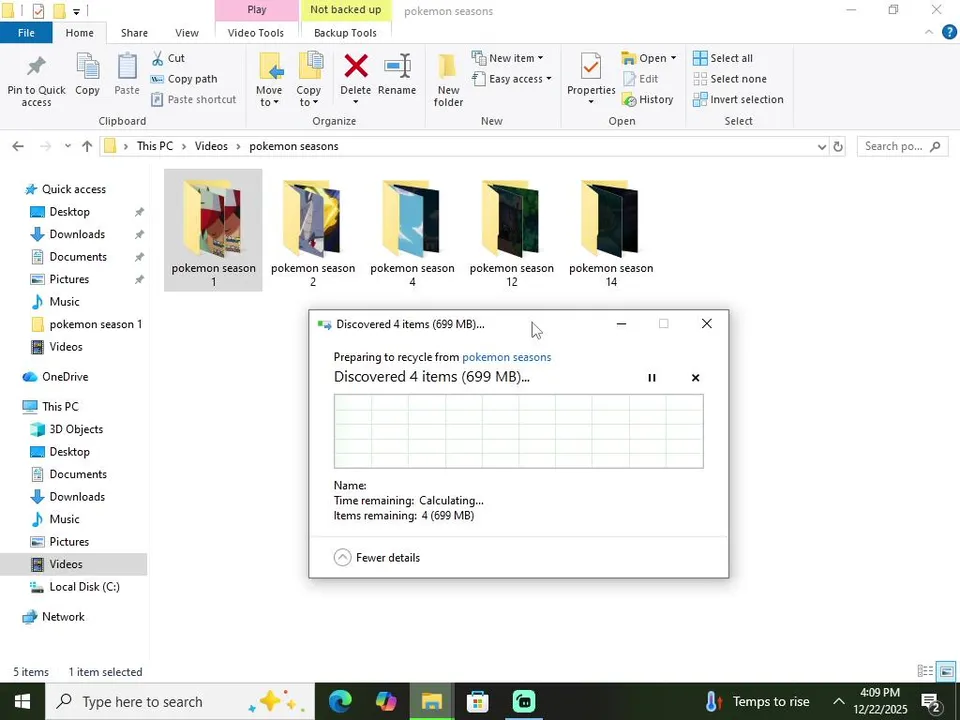960x720 pixels.
Task: Open recent locations dropdown arrow
Action: 67,146
